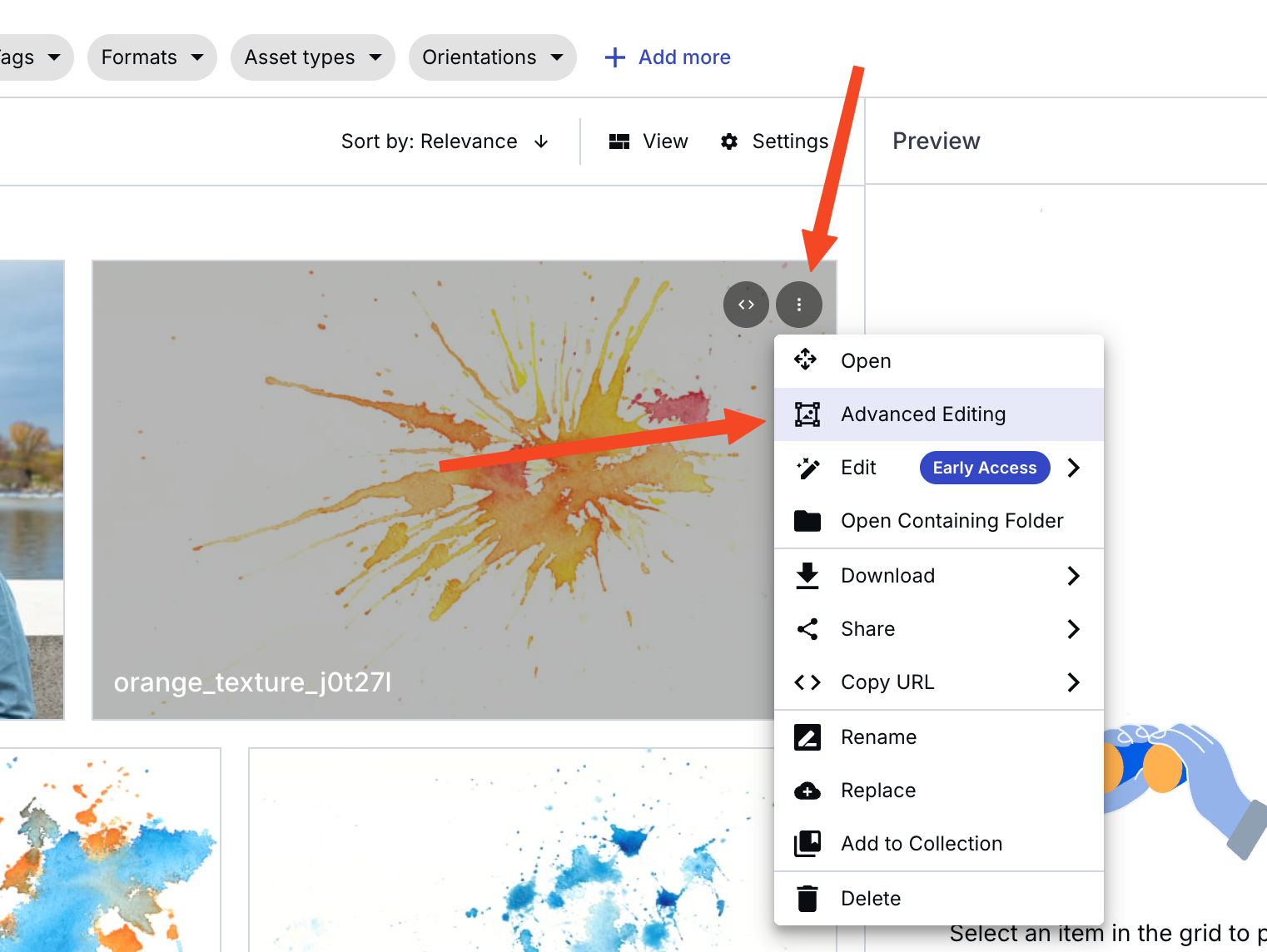1267x952 pixels.
Task: Click the three-dot more options button
Action: point(799,305)
